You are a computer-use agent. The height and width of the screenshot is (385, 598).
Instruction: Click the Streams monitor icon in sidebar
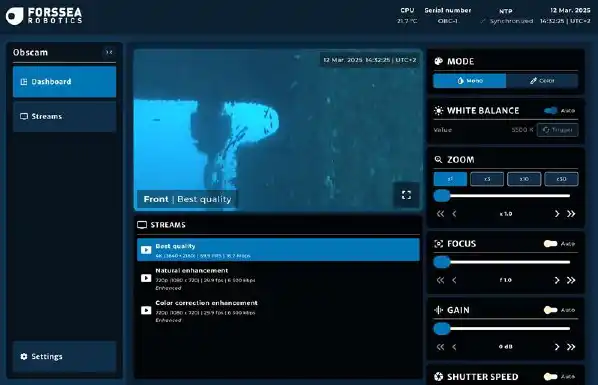[x=24, y=116]
